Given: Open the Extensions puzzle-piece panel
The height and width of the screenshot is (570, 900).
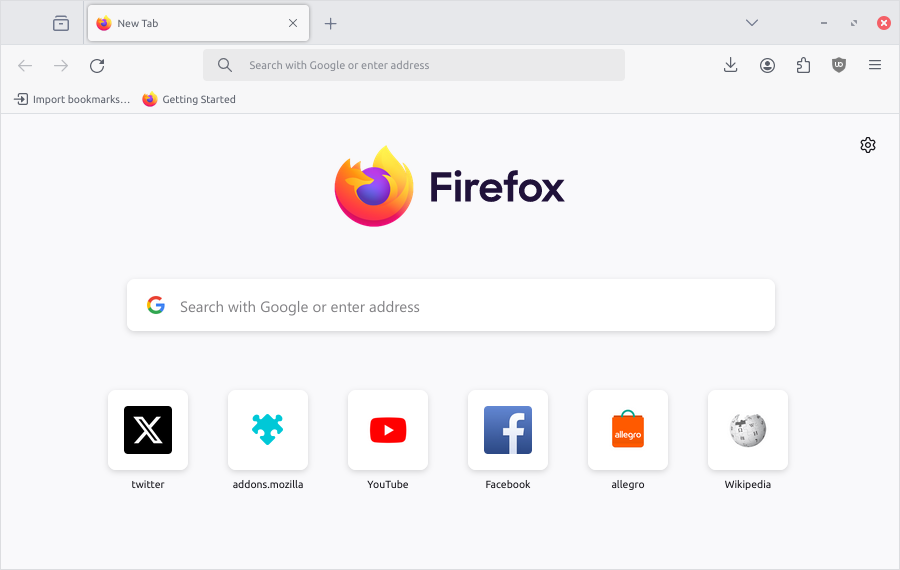Looking at the screenshot, I should (804, 65).
